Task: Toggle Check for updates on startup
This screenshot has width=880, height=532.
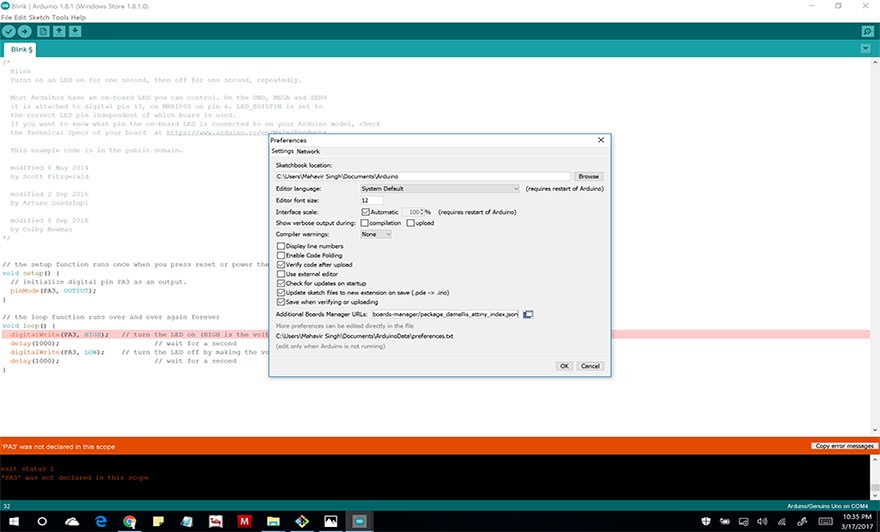Action: (x=281, y=283)
